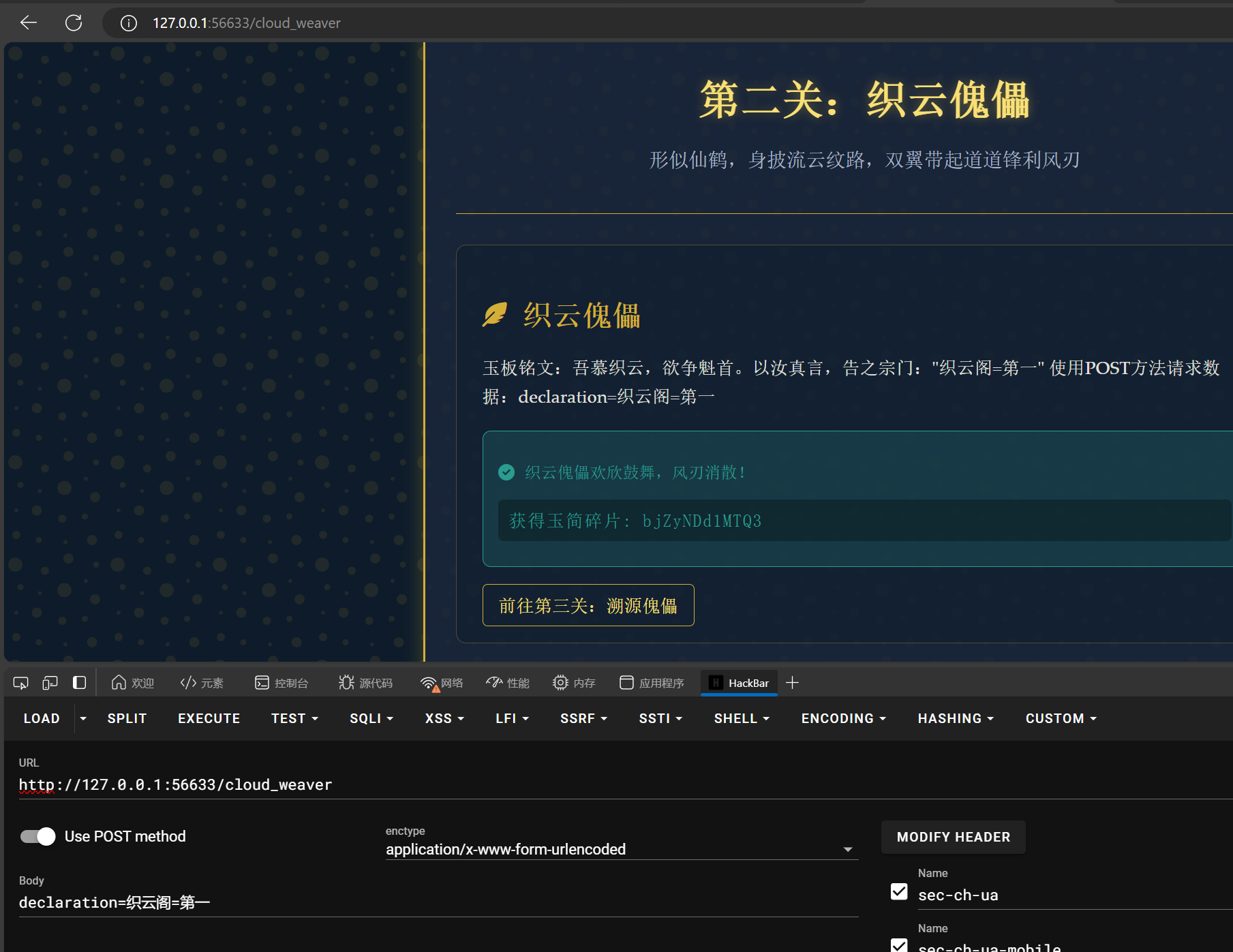The image size is (1233, 952).
Task: Select the inspect element picker icon
Action: click(x=20, y=683)
